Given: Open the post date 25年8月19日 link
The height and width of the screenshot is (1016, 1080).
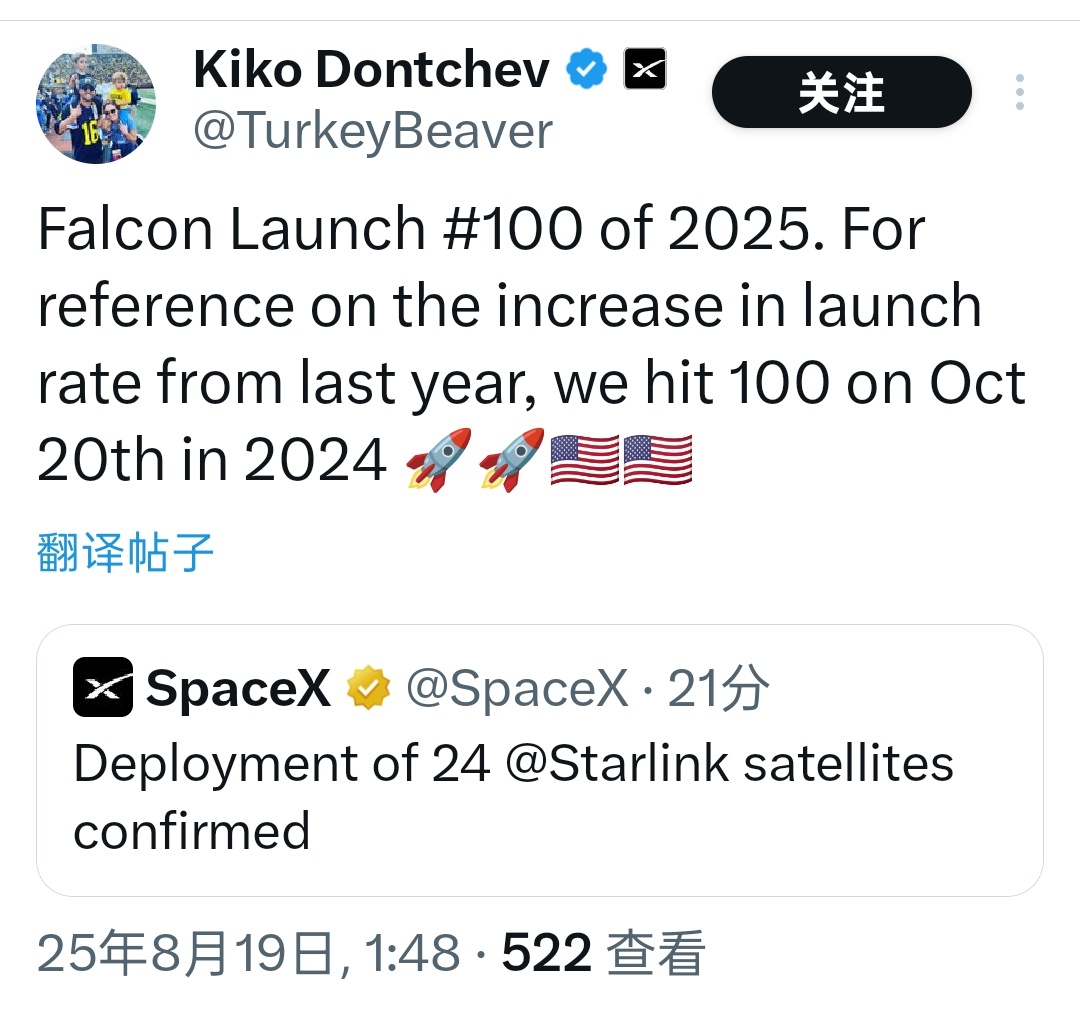Looking at the screenshot, I should click(249, 953).
